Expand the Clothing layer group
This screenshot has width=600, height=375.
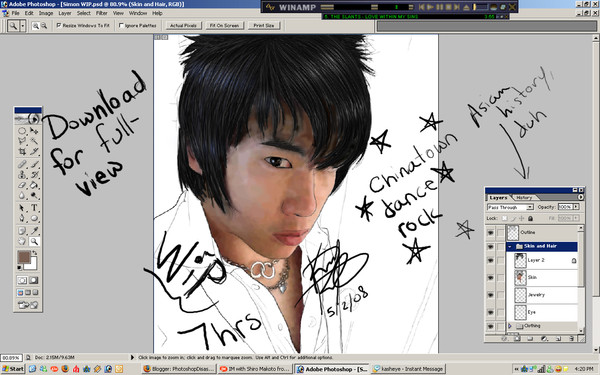coord(510,326)
